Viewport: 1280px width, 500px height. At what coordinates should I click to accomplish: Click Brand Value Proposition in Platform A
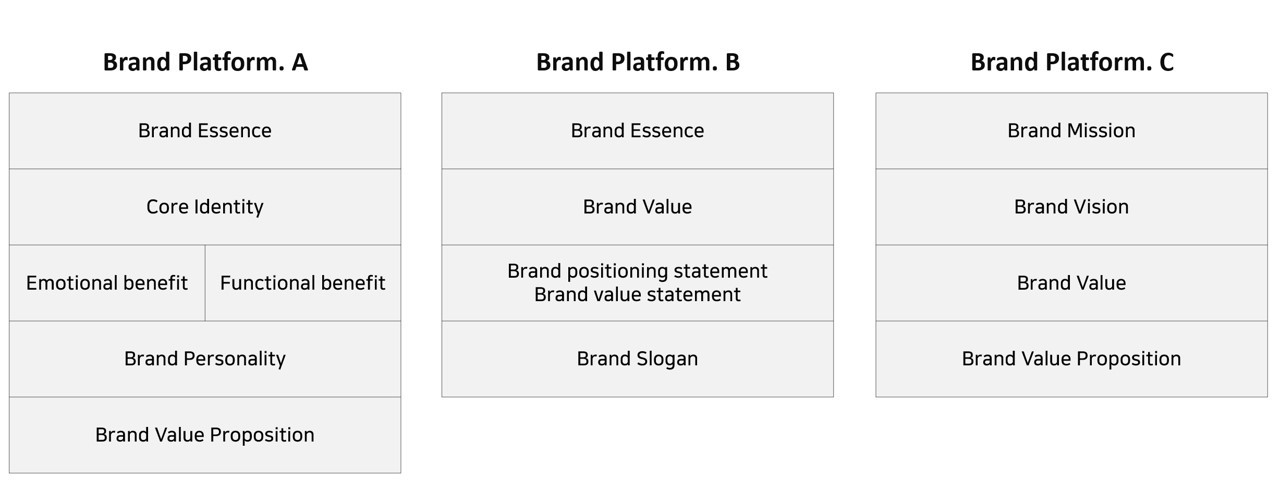(205, 435)
